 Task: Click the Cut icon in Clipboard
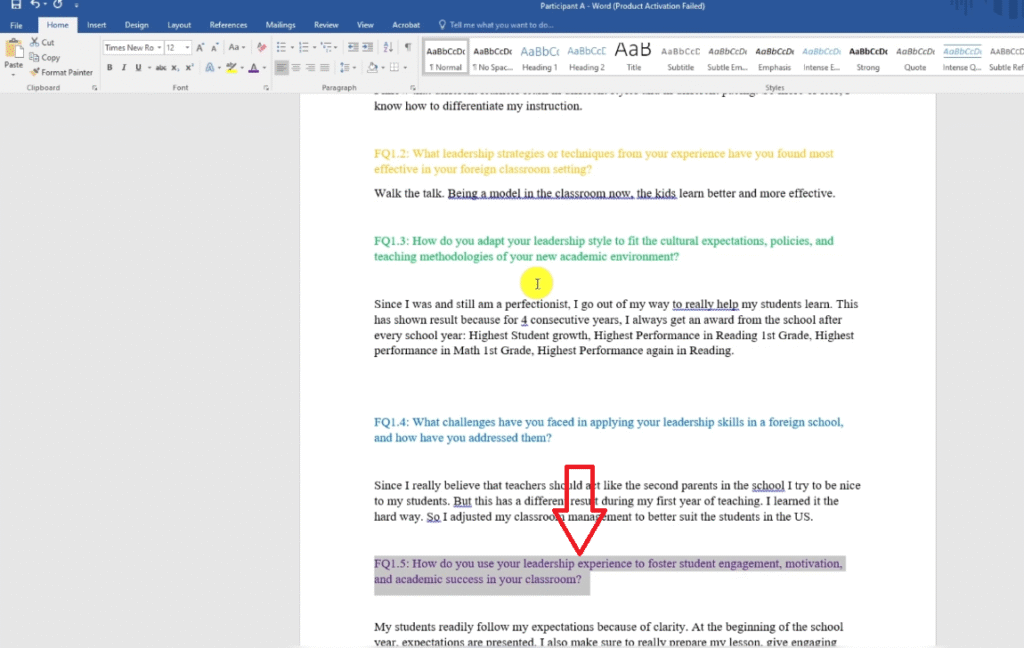click(43, 42)
